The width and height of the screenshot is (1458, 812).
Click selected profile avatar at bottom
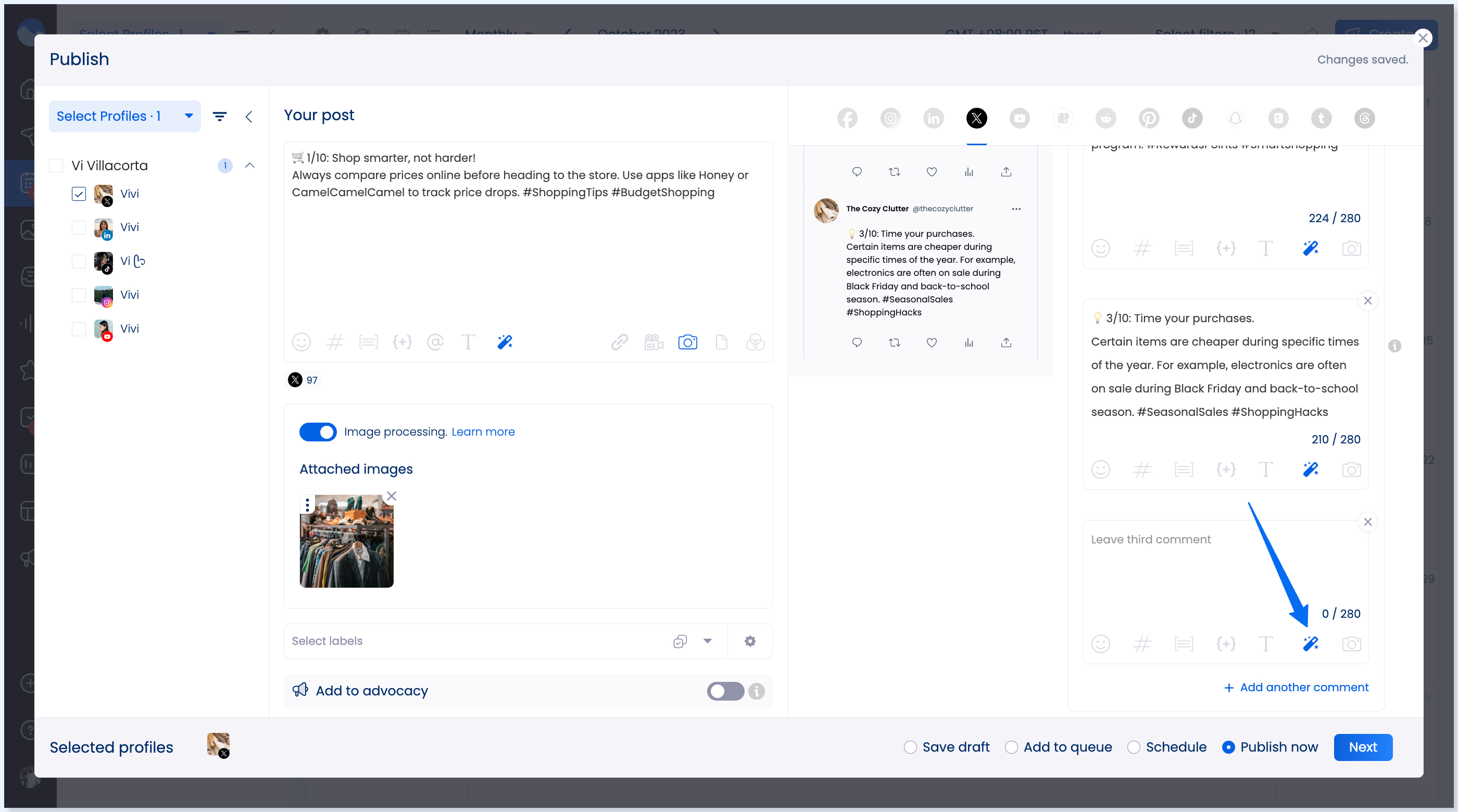(x=218, y=745)
